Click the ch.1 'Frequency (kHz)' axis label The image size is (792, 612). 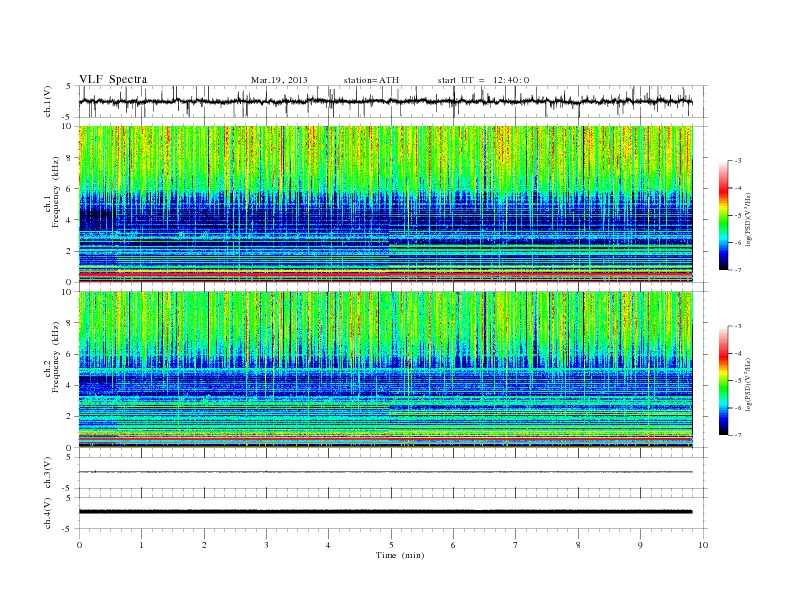pos(56,192)
